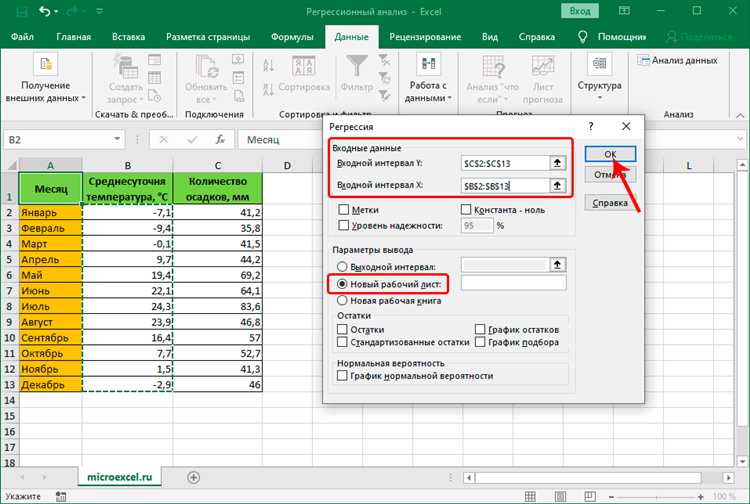Click the macro record status bar icon

point(61,496)
